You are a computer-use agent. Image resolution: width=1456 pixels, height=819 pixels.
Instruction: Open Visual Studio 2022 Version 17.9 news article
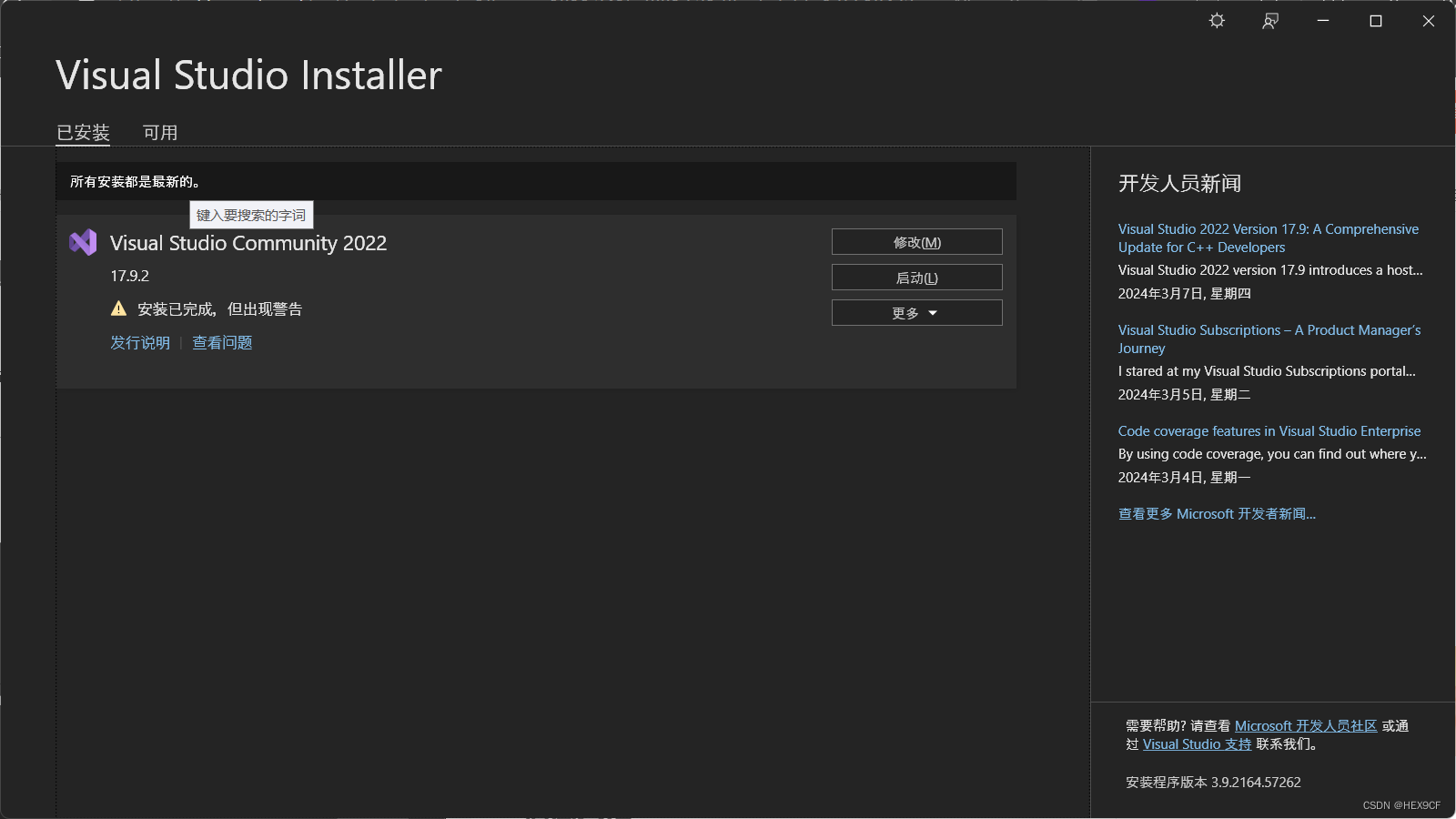pyautogui.click(x=1269, y=238)
